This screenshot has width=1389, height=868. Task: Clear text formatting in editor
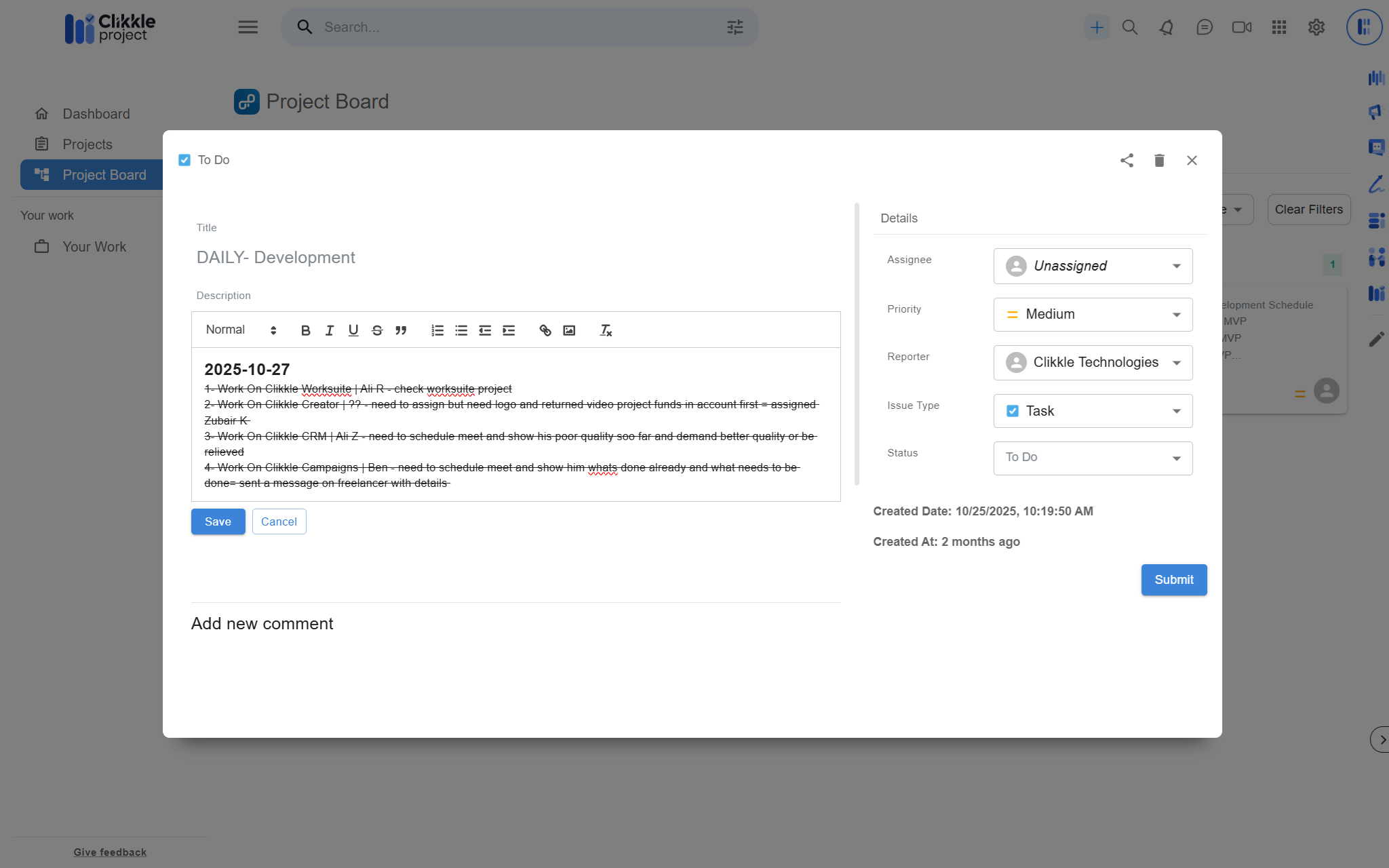pos(606,330)
